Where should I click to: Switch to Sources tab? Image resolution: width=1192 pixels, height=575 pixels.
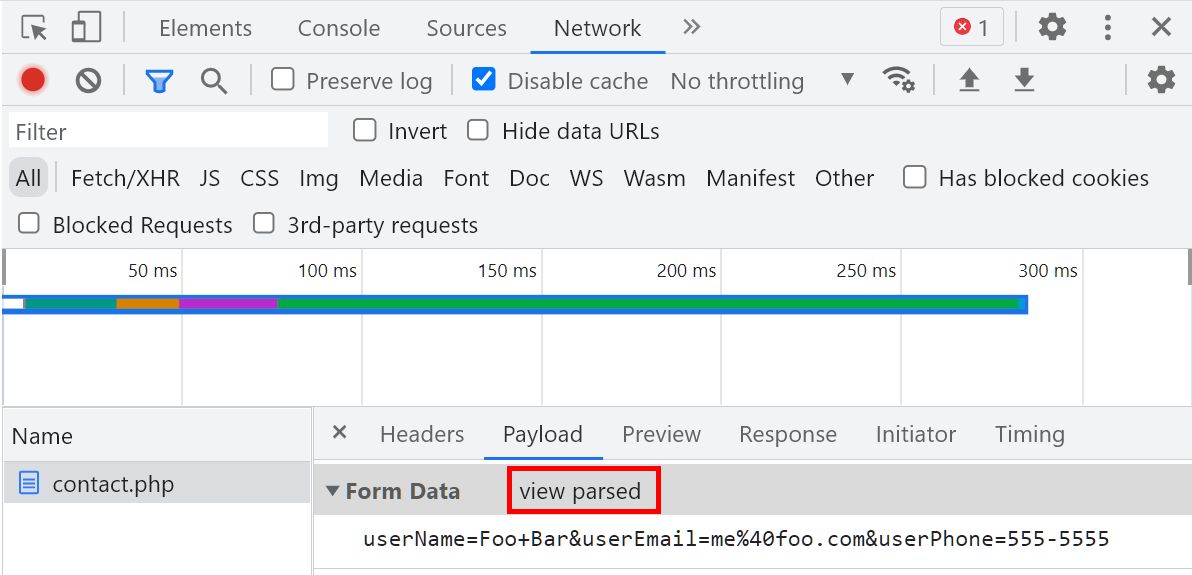click(466, 28)
